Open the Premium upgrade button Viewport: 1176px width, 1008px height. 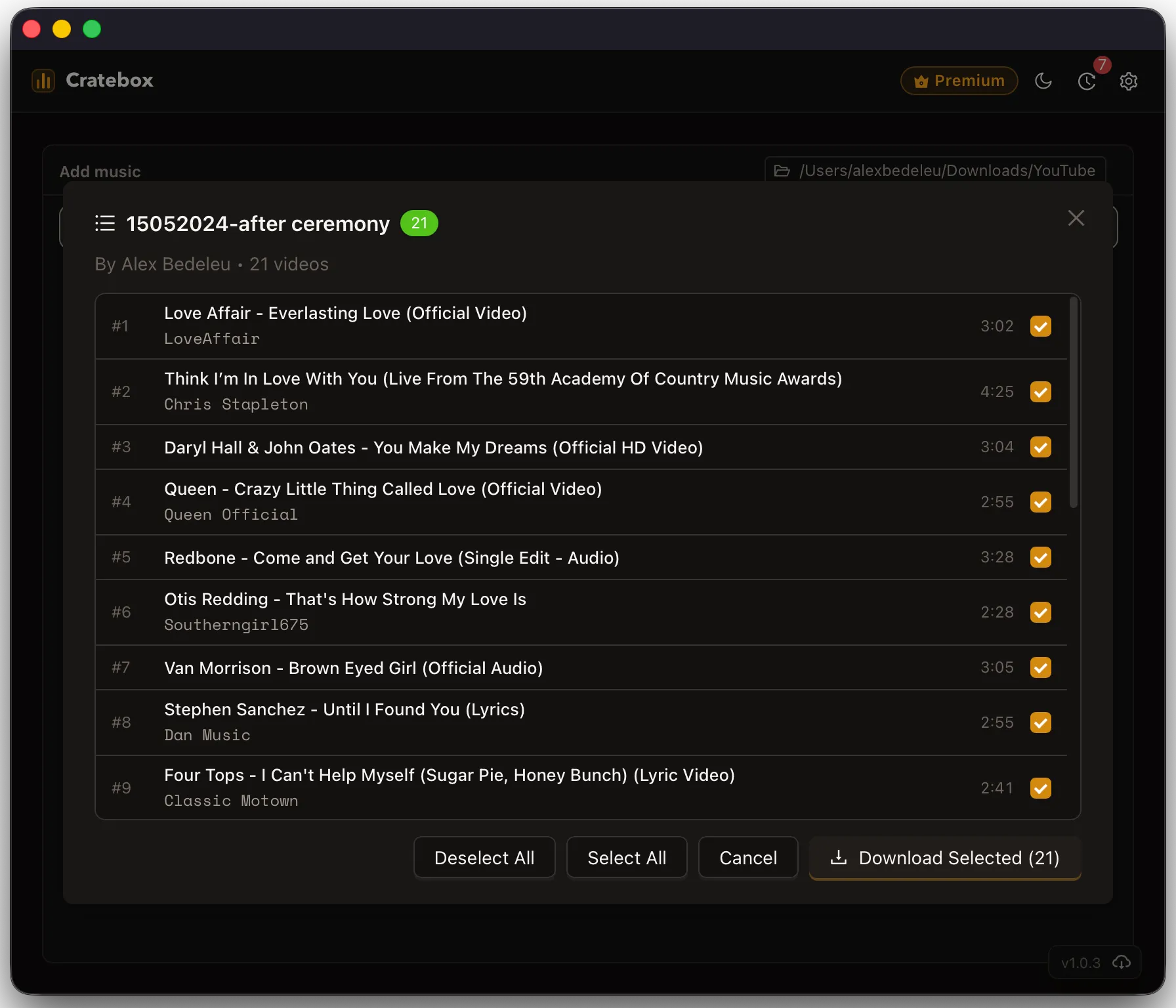point(959,81)
